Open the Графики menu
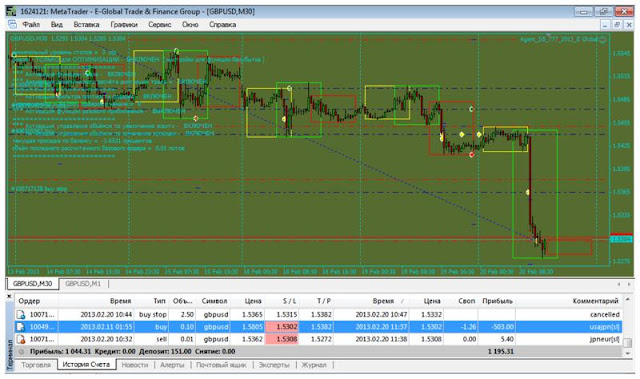This screenshot has height=379, width=640. (124, 24)
